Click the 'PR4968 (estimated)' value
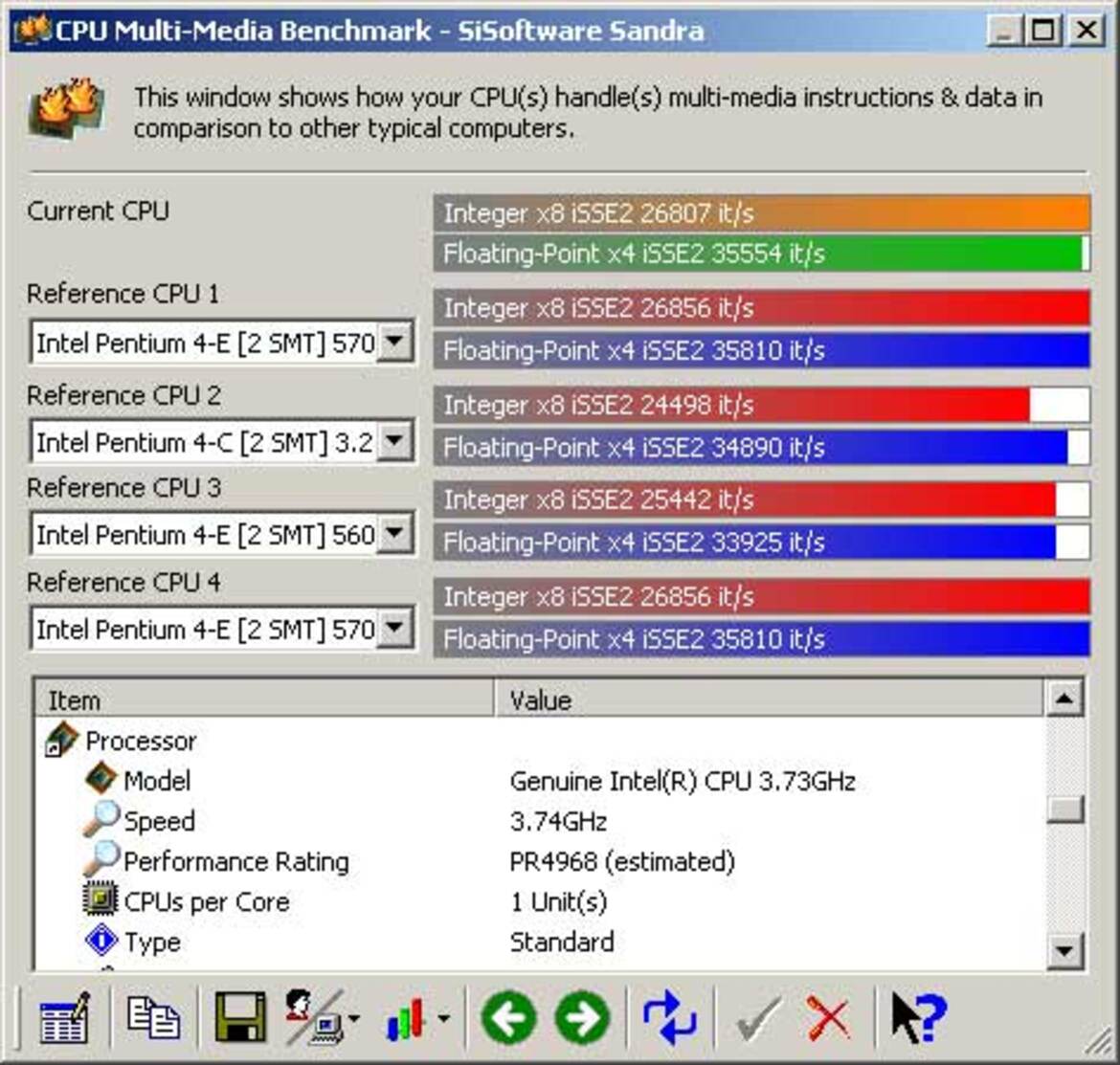1120x1065 pixels. tap(622, 862)
